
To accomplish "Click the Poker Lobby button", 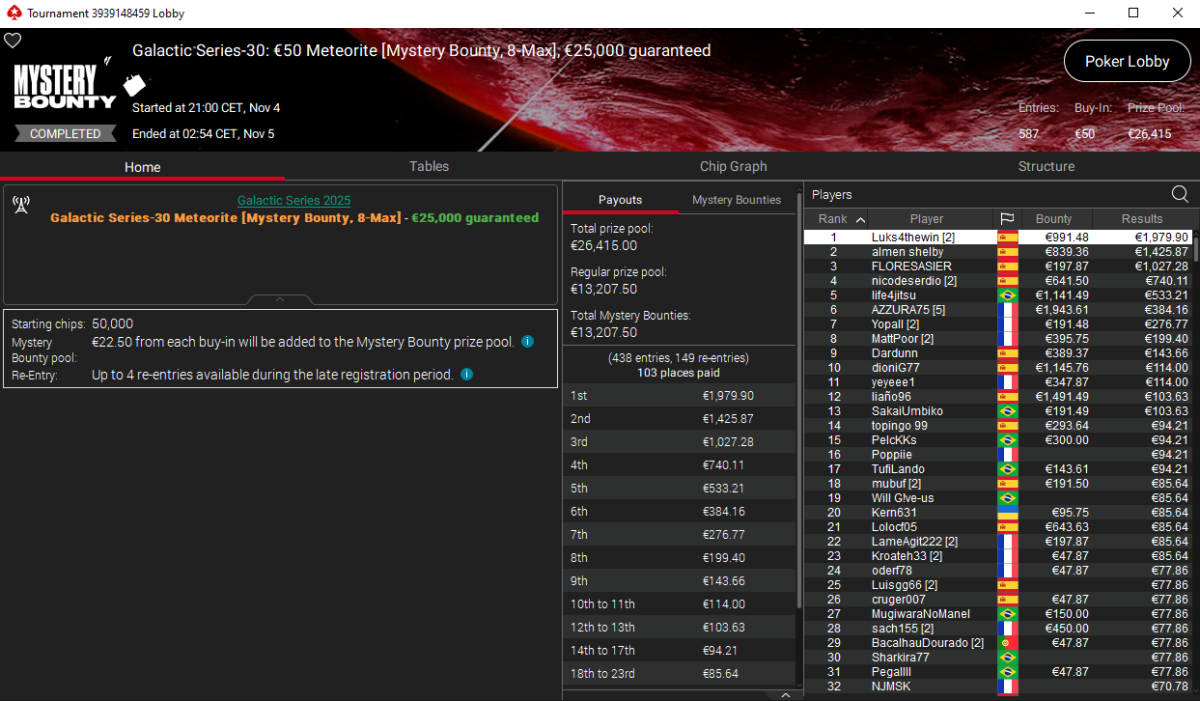I will pos(1127,61).
